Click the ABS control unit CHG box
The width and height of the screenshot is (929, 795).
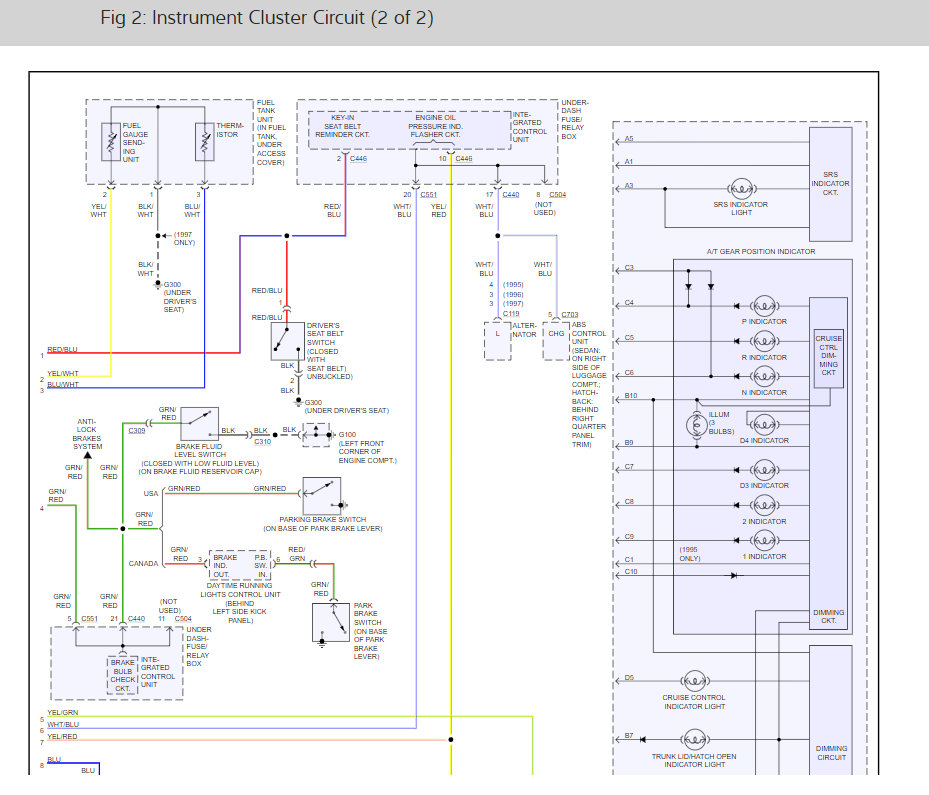[556, 341]
